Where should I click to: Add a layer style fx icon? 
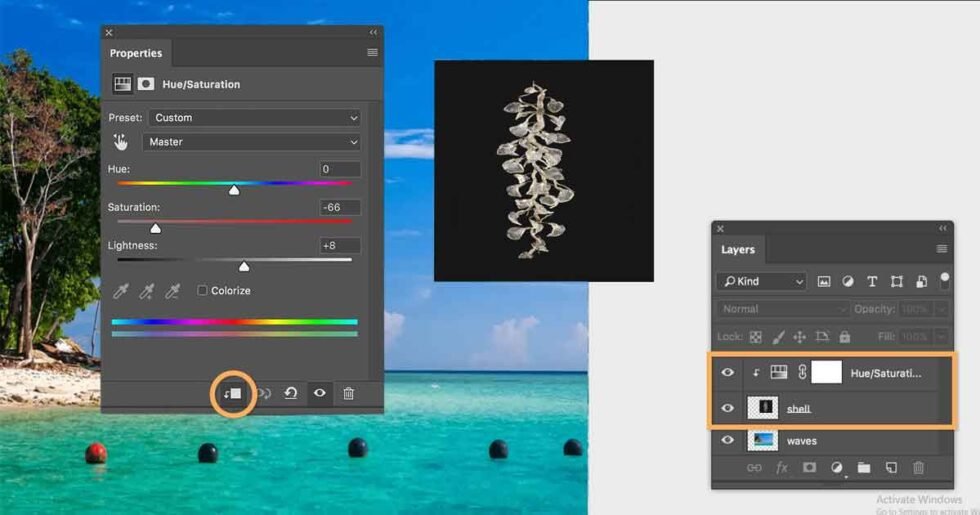(x=782, y=468)
